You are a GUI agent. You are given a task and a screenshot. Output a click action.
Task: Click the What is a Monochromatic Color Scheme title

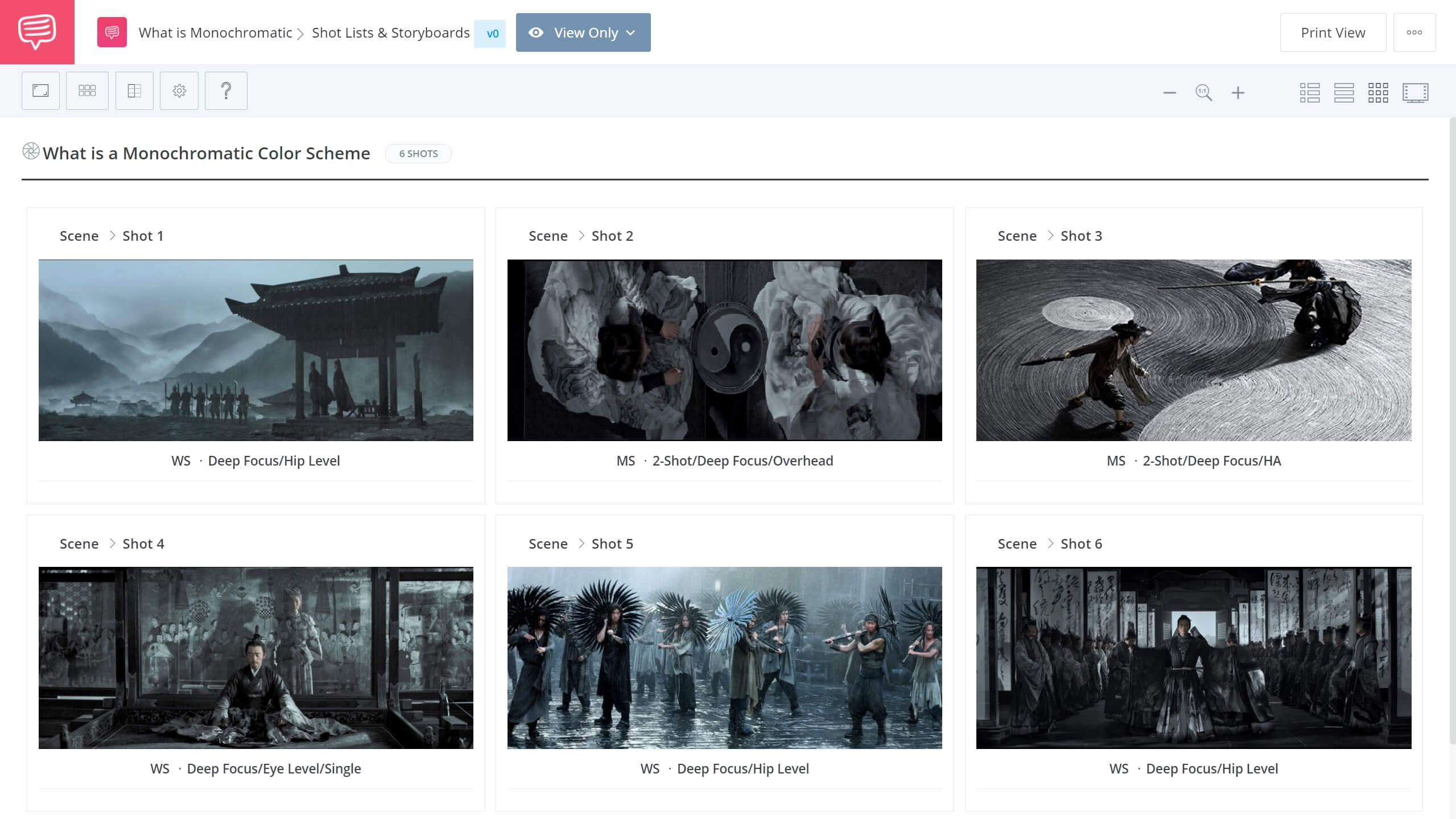207,153
